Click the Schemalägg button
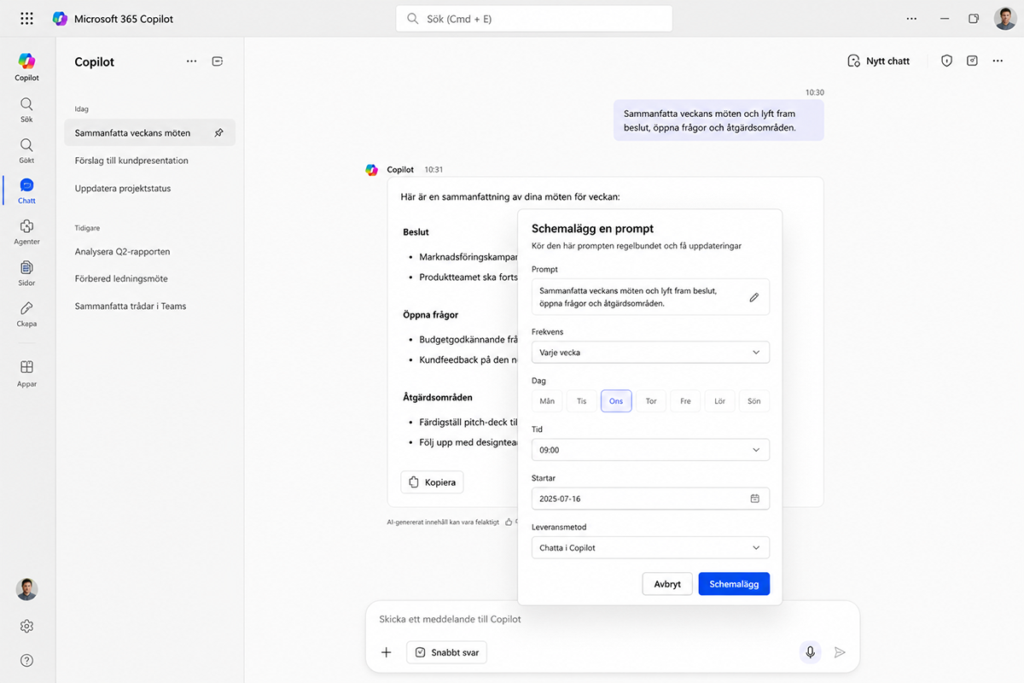The height and width of the screenshot is (683, 1024). click(x=734, y=584)
